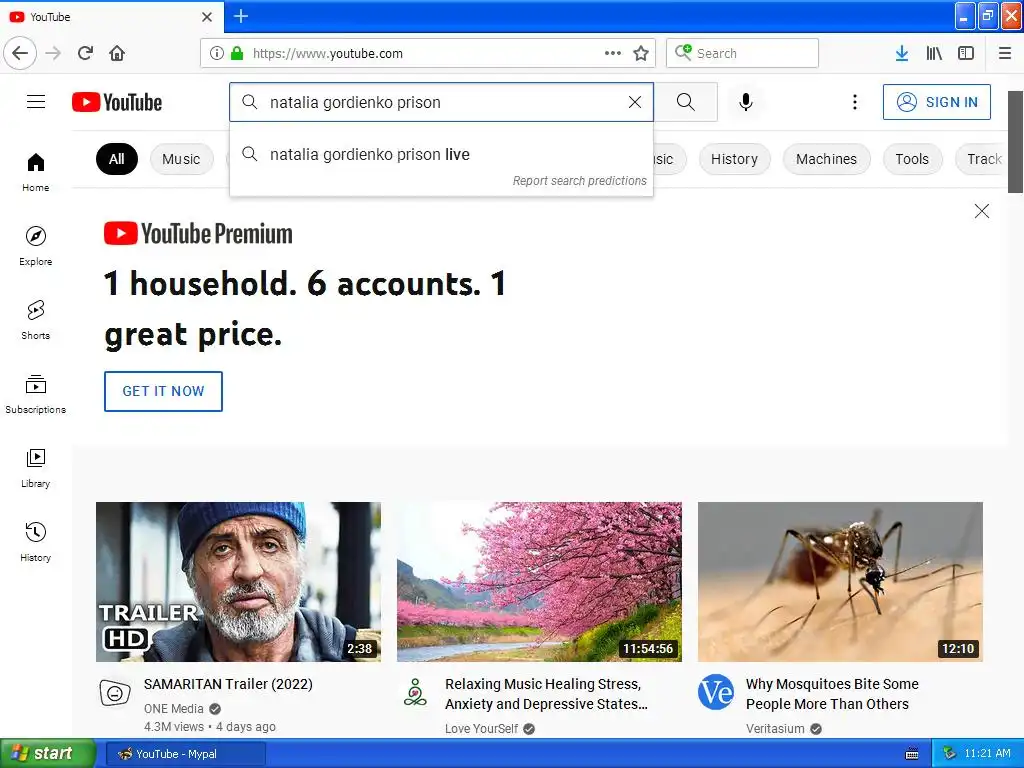Open the Love YourSelf channel name
This screenshot has width=1024, height=768.
(x=481, y=729)
